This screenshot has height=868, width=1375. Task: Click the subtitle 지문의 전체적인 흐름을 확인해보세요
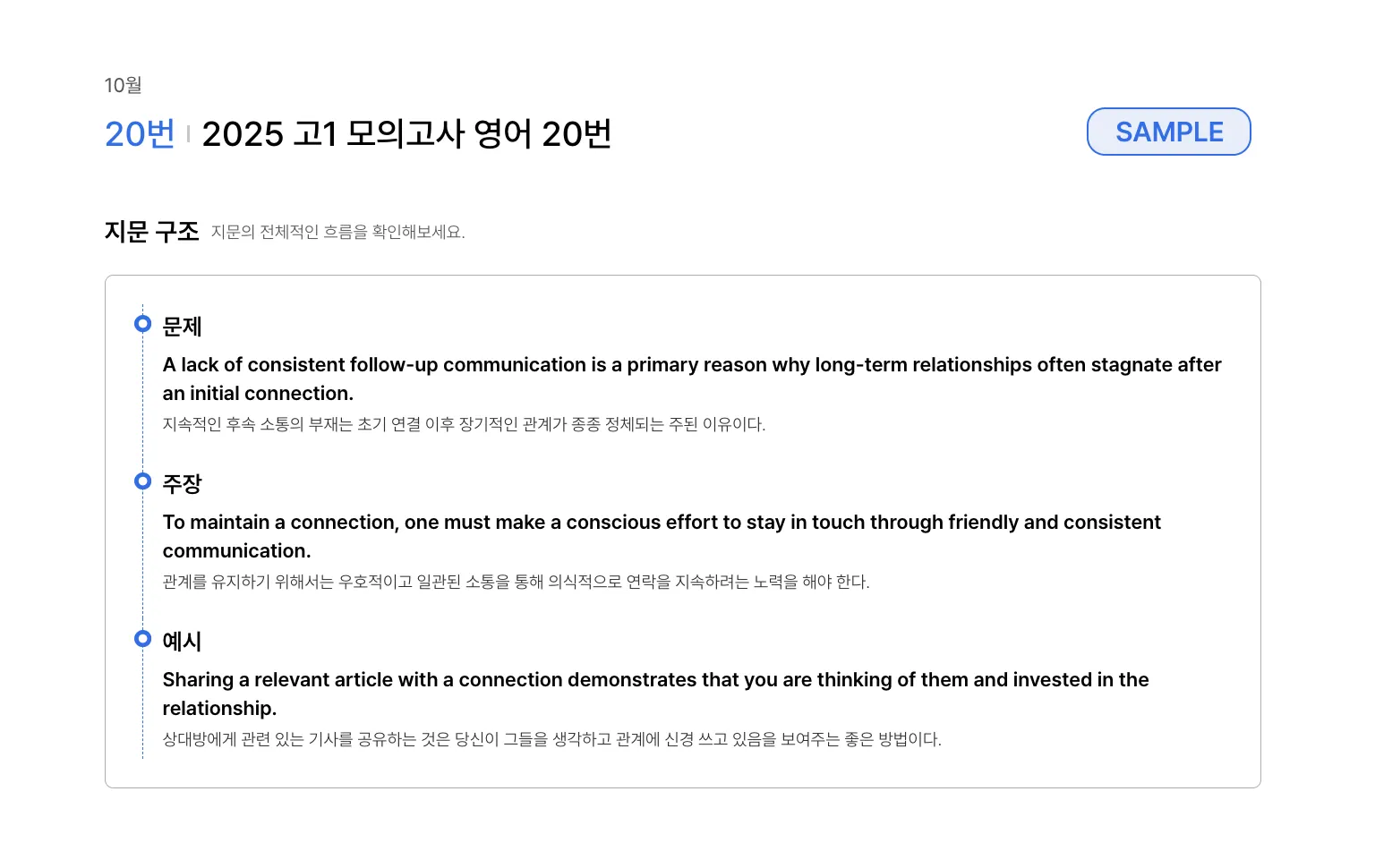point(337,233)
